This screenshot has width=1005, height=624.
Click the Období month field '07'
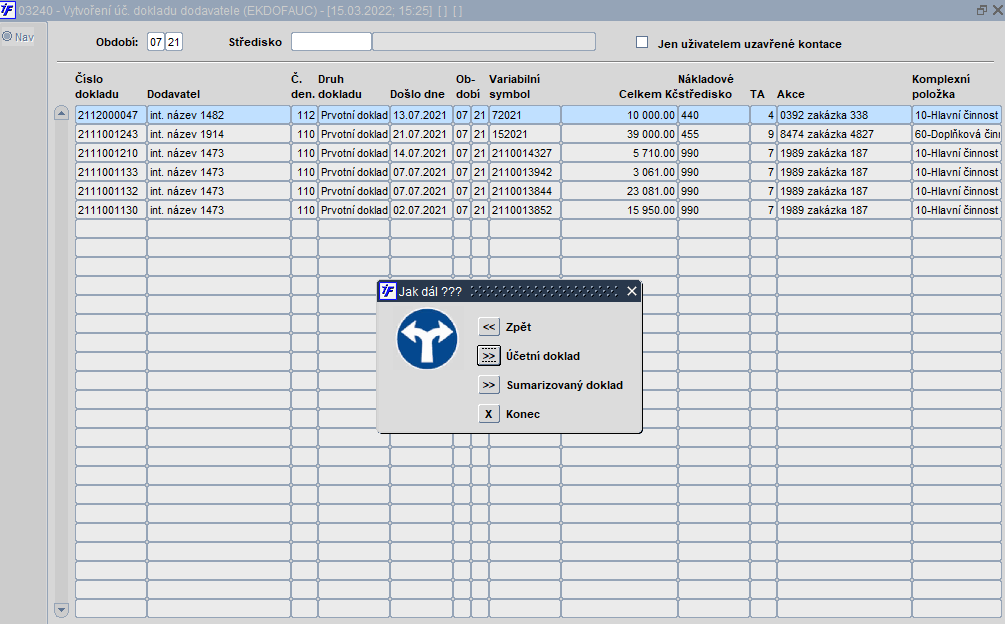(156, 42)
